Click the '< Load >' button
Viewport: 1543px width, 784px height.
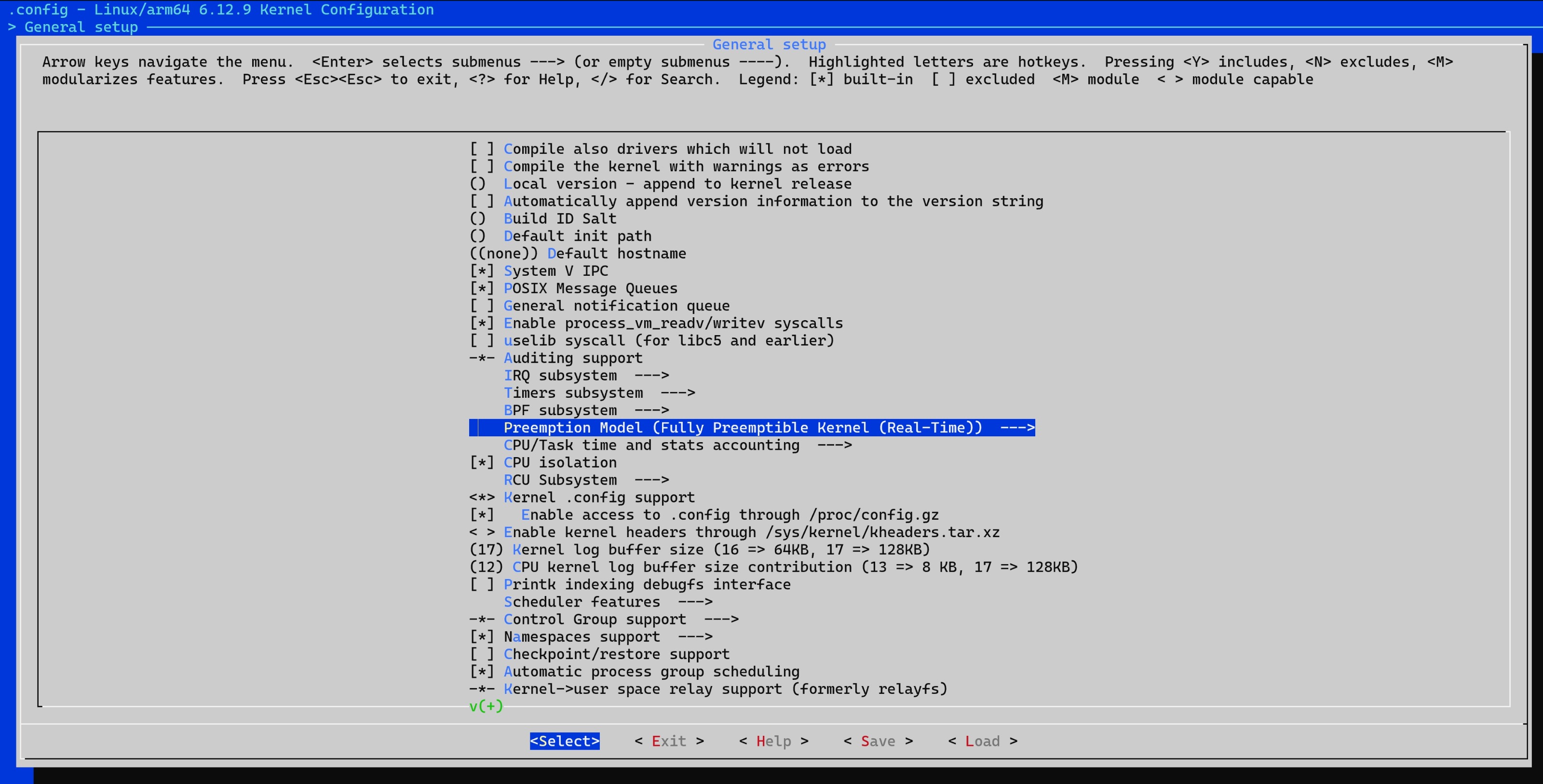[x=982, y=741]
